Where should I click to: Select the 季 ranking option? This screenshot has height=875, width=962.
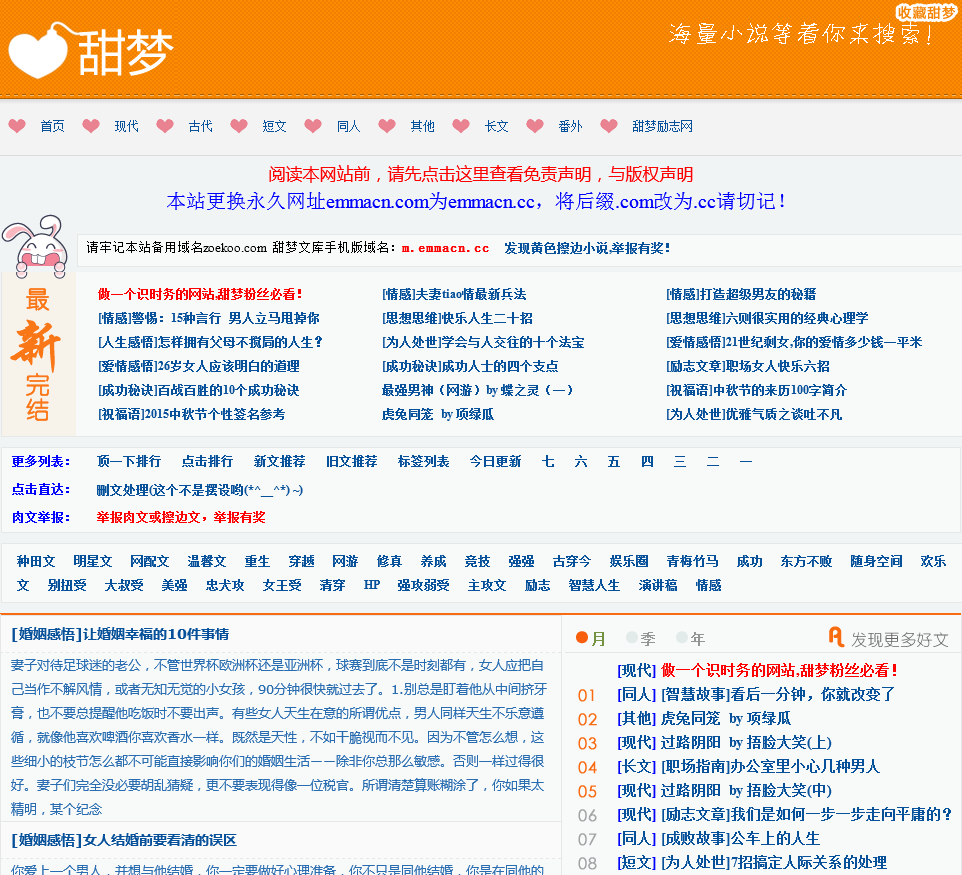tap(641, 639)
